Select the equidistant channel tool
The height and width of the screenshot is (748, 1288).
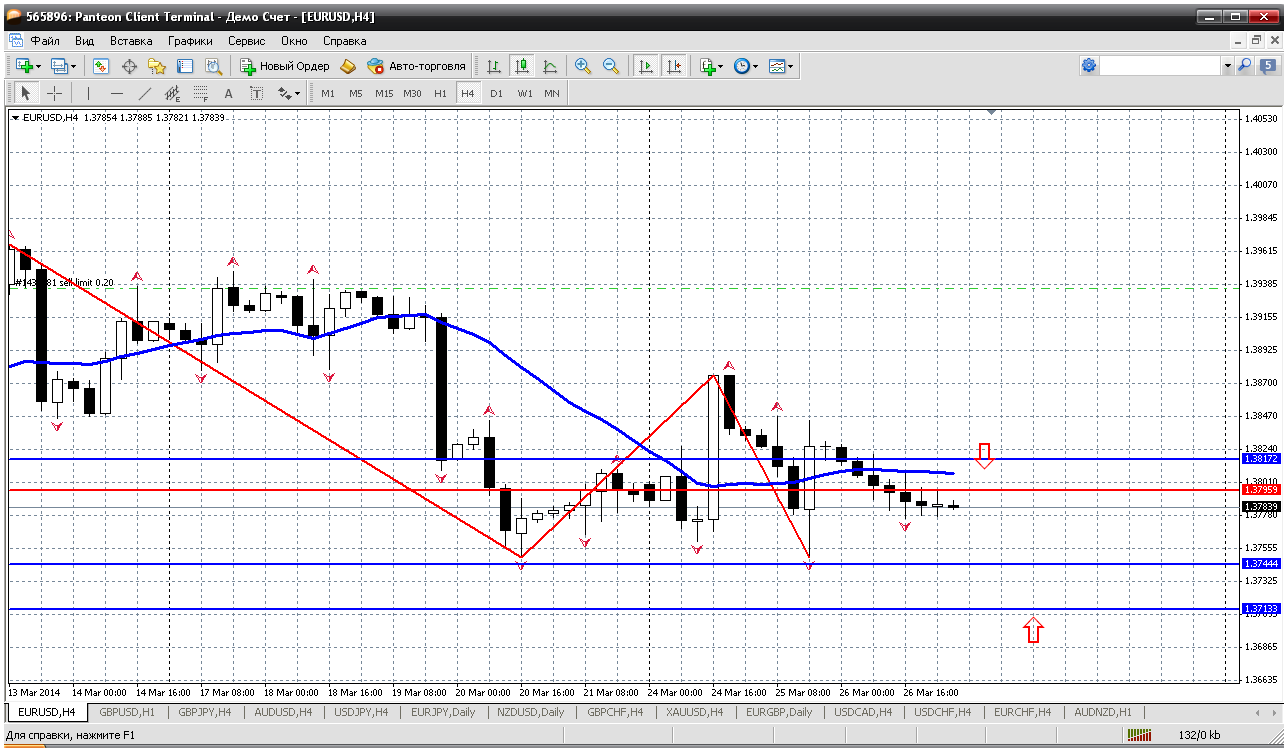coord(172,93)
